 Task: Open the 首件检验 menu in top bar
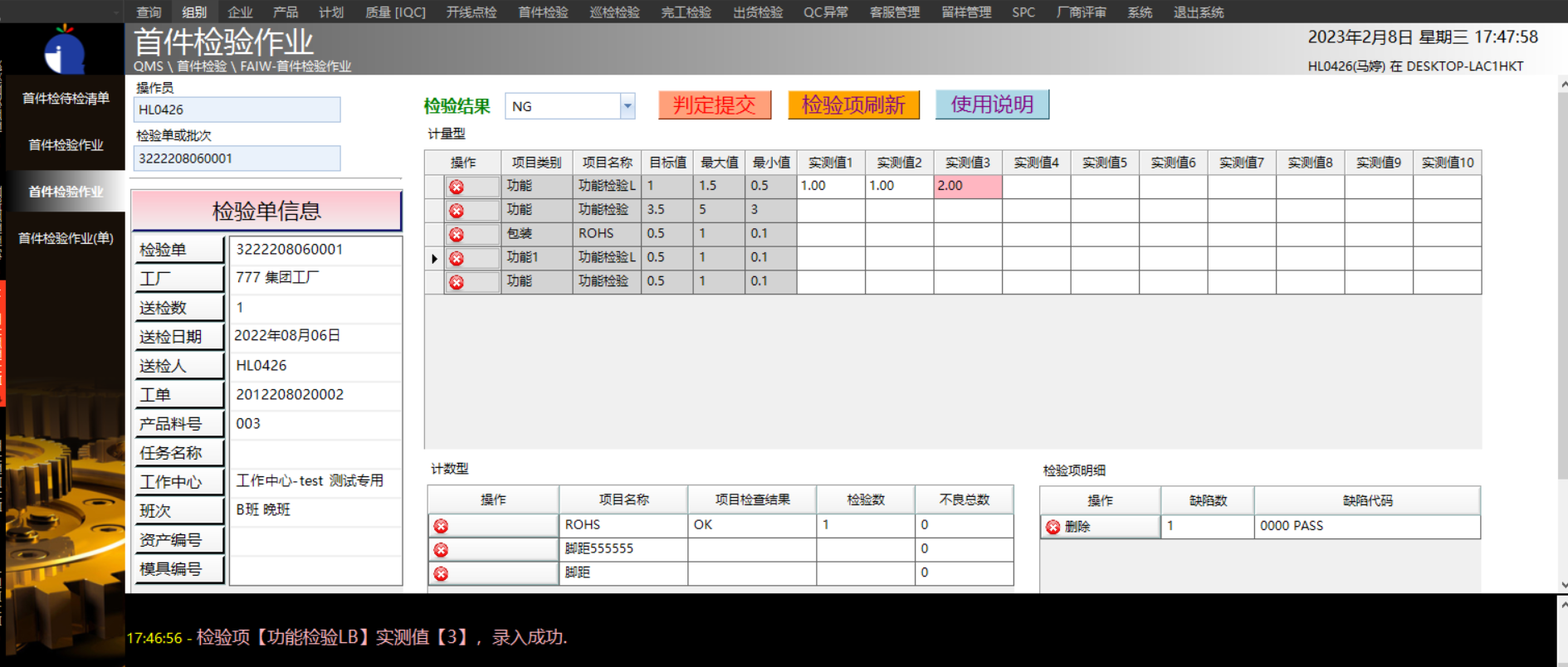tap(543, 12)
